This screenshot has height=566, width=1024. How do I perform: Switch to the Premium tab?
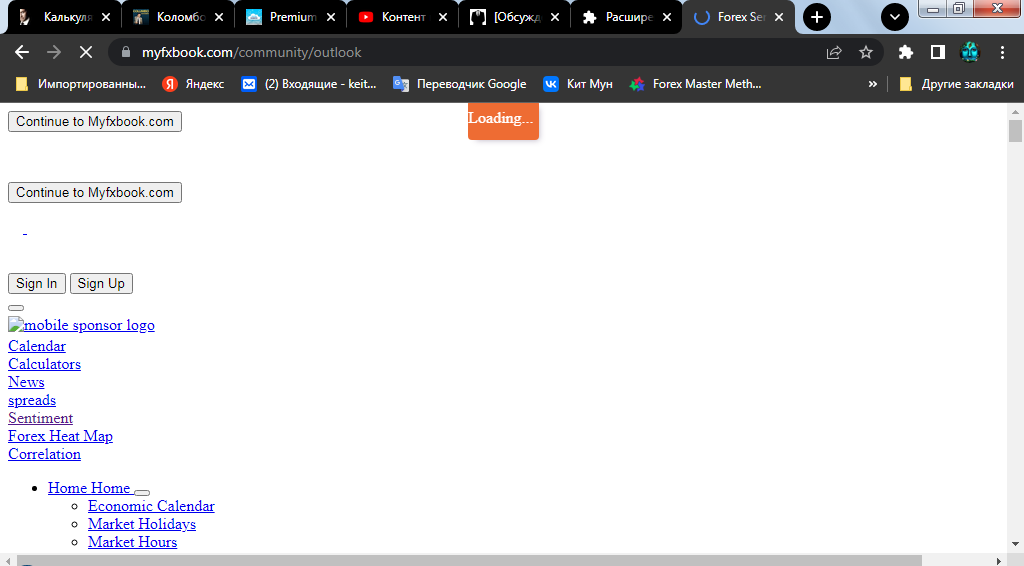pos(281,17)
